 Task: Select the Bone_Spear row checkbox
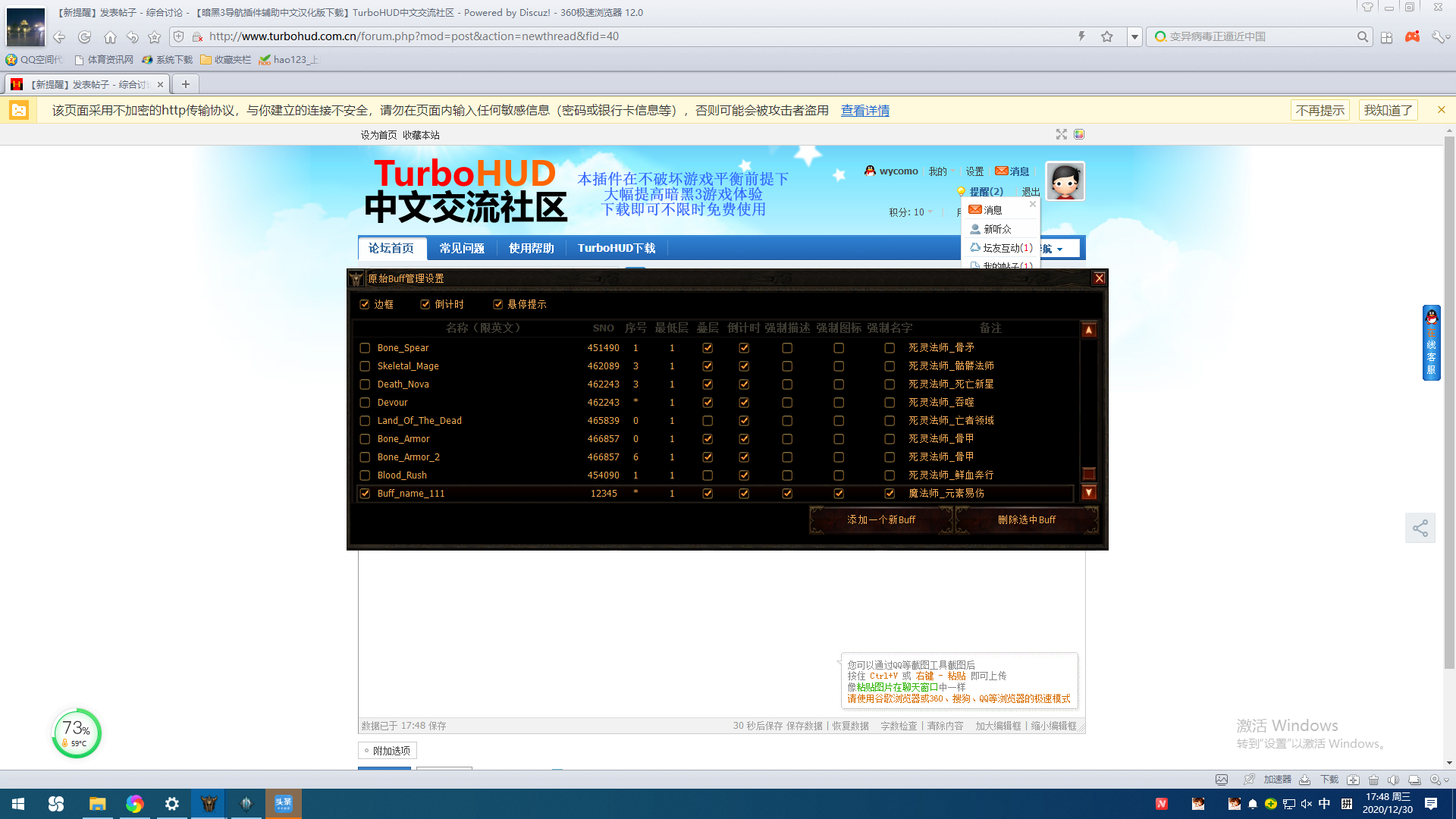click(365, 348)
